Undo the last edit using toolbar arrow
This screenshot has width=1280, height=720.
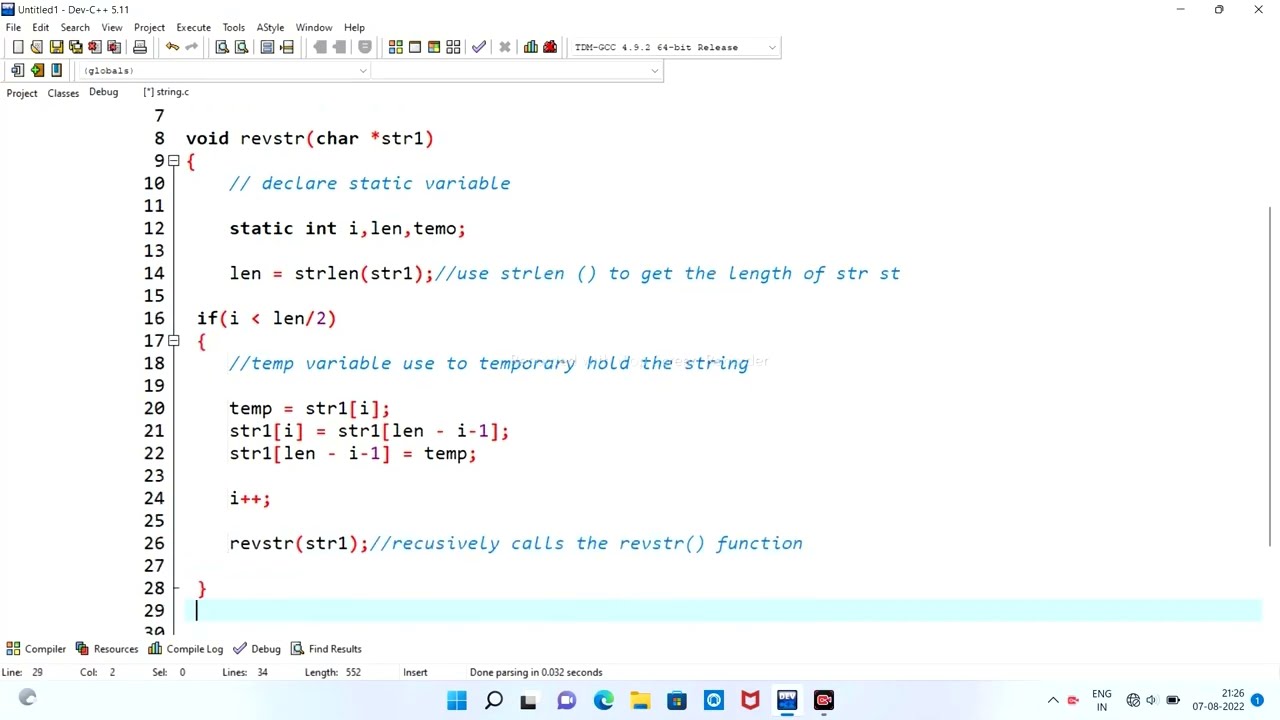[172, 47]
